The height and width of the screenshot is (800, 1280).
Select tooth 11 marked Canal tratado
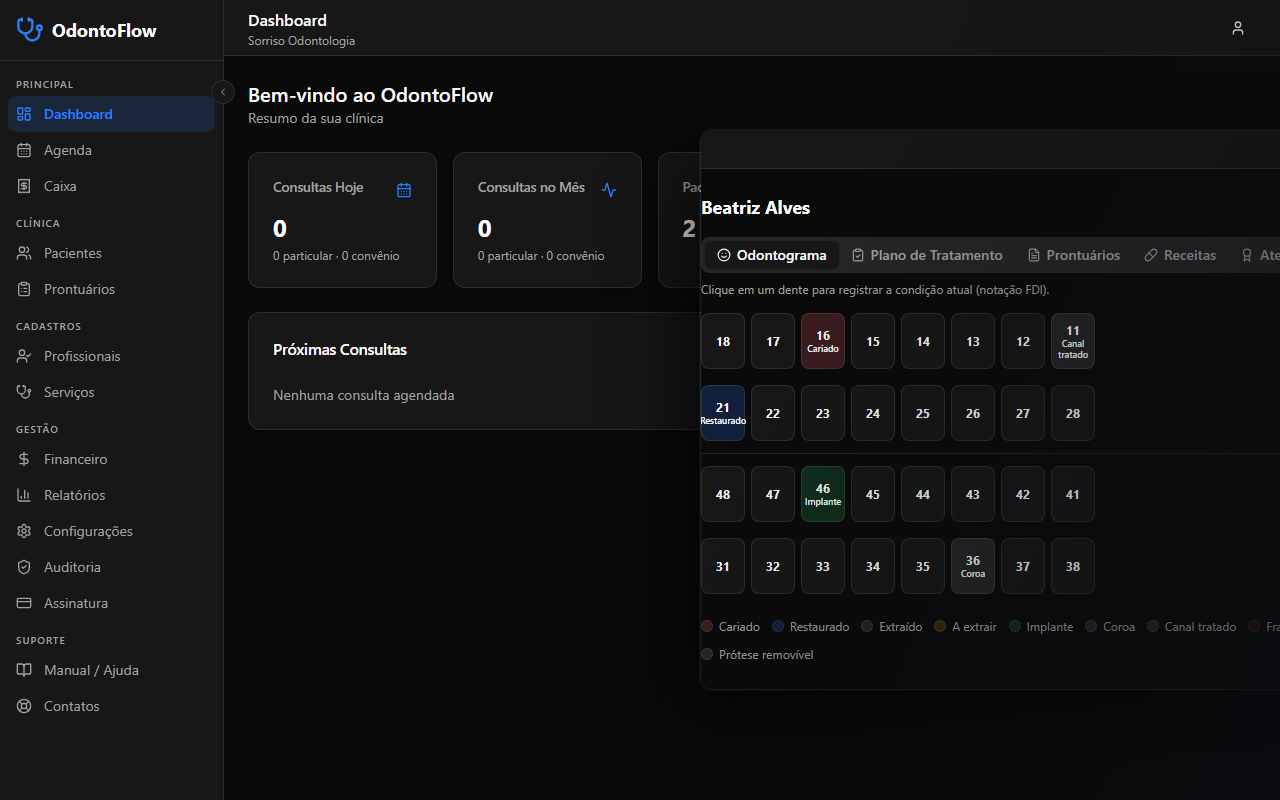pos(1073,341)
